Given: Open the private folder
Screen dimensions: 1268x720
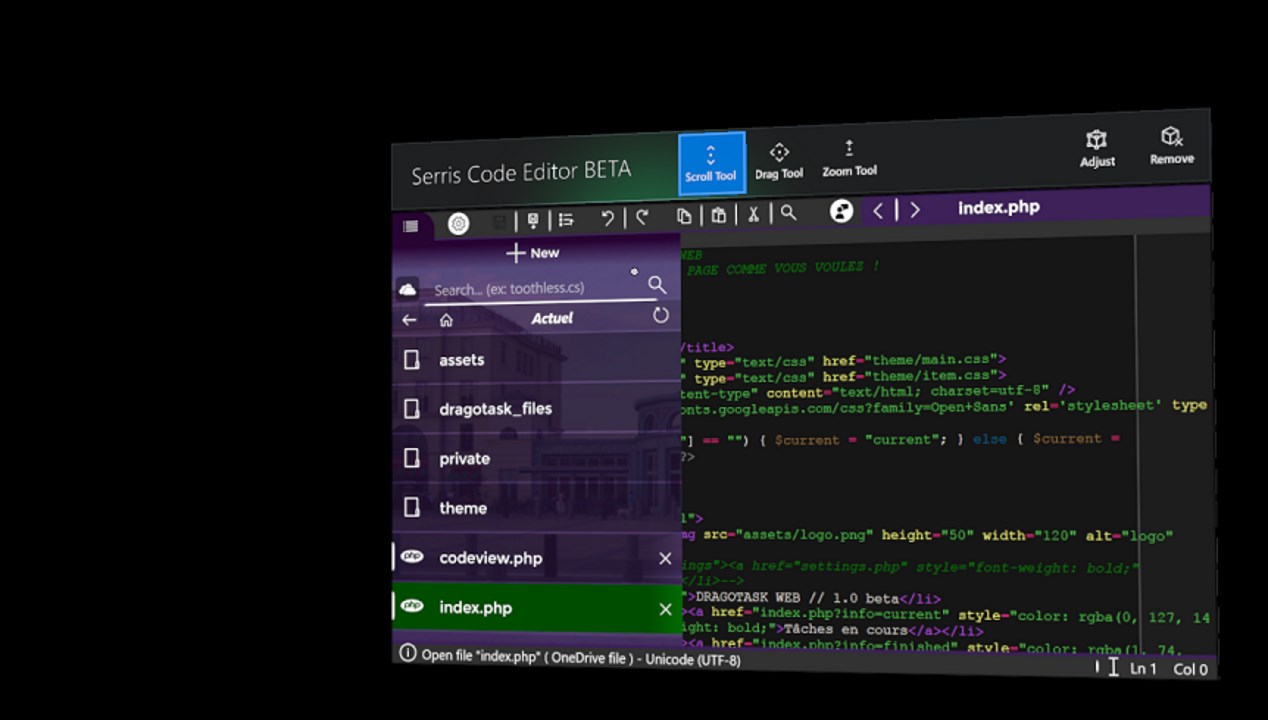Looking at the screenshot, I should (537, 459).
